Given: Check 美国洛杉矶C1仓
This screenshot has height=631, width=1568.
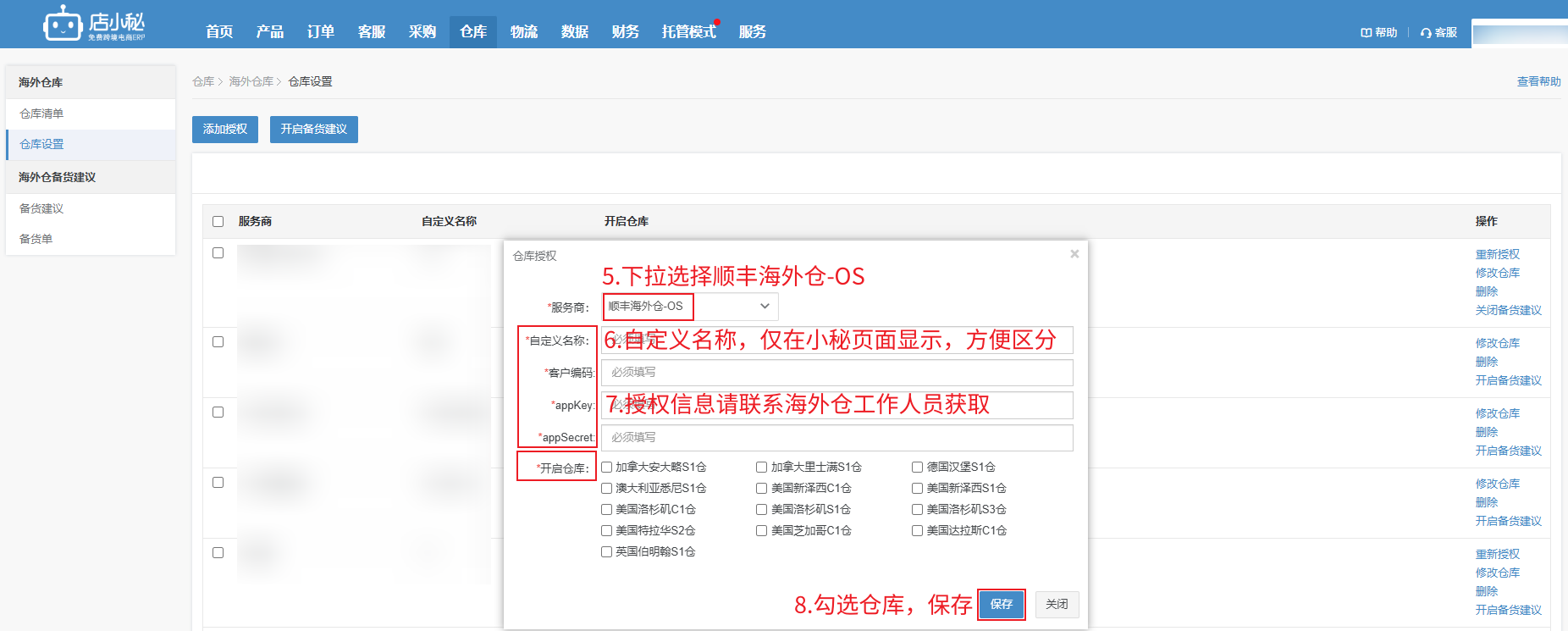Looking at the screenshot, I should [x=606, y=509].
